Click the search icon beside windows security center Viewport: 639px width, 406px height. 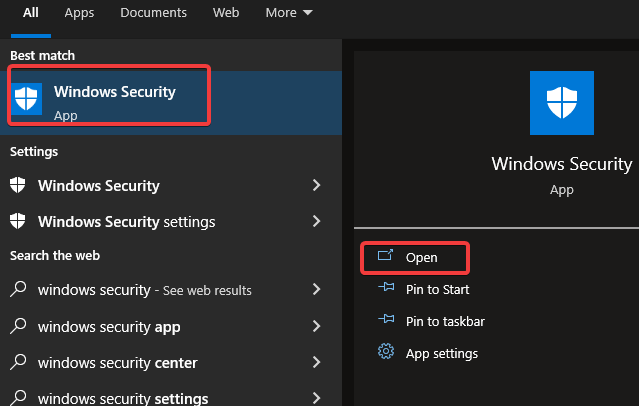(x=18, y=362)
